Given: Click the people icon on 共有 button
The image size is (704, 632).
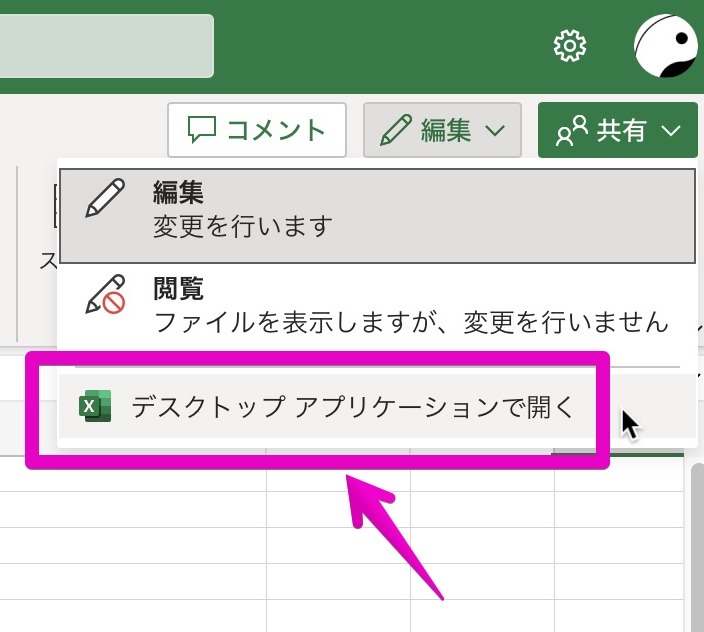Looking at the screenshot, I should tap(572, 131).
